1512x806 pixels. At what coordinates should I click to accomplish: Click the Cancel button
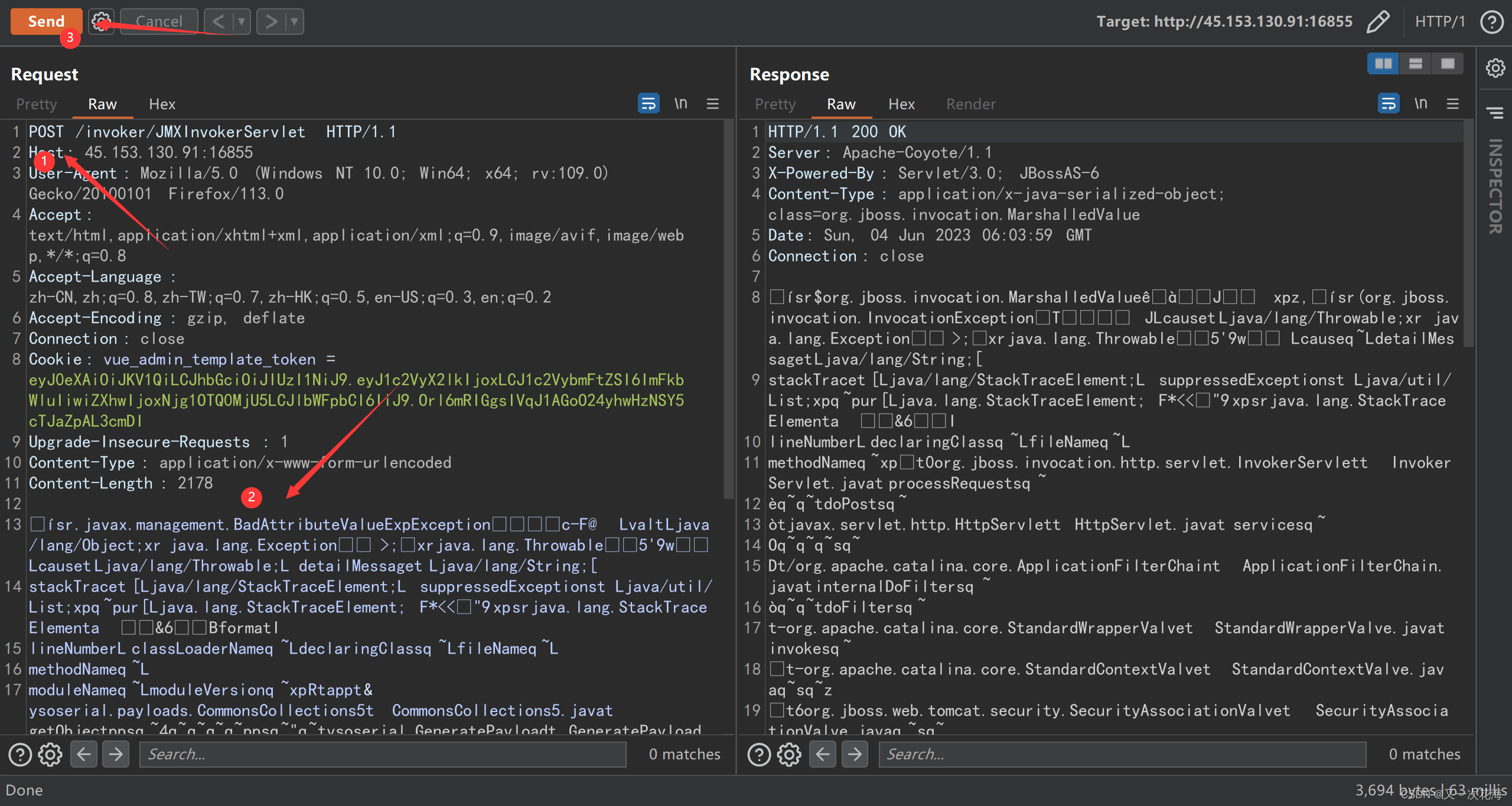[159, 21]
